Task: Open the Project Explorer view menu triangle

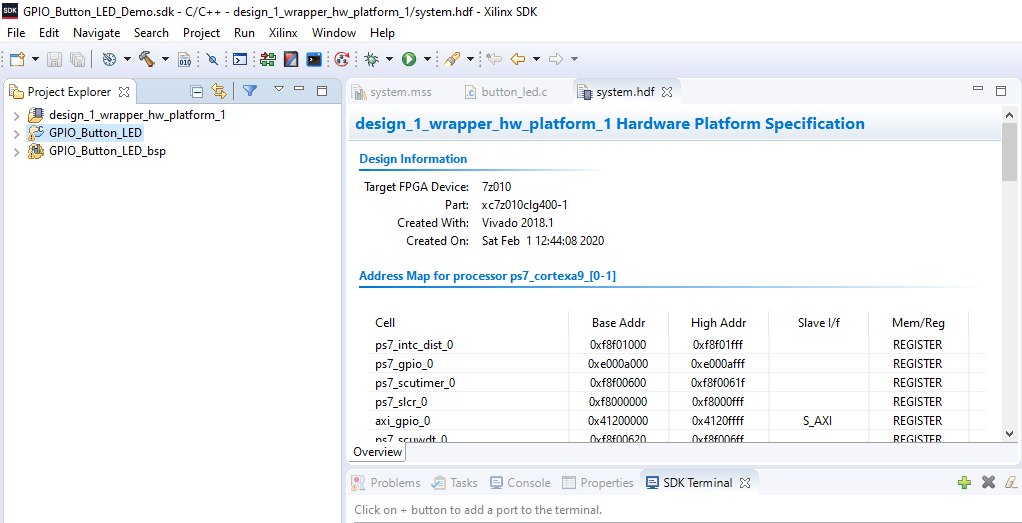Action: tap(278, 89)
